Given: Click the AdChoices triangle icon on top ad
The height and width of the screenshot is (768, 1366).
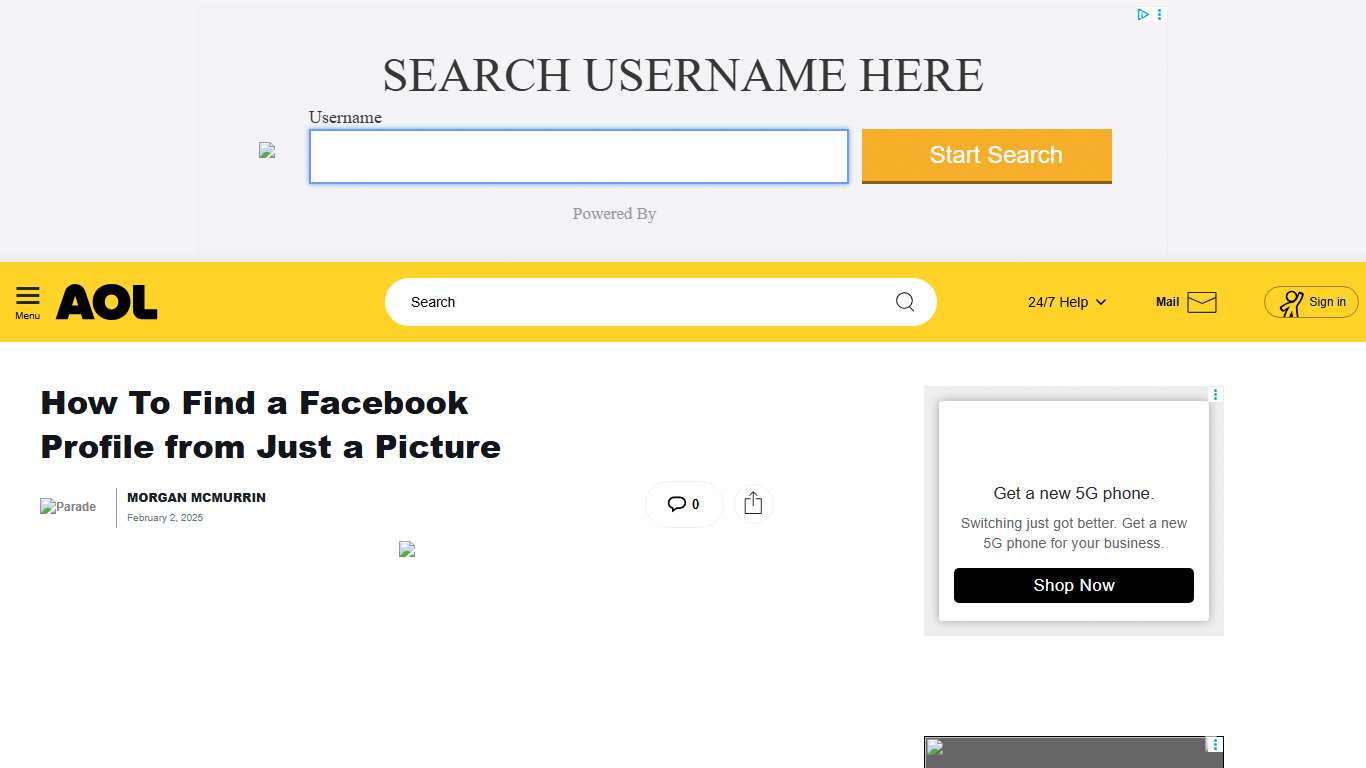Looking at the screenshot, I should point(1143,14).
